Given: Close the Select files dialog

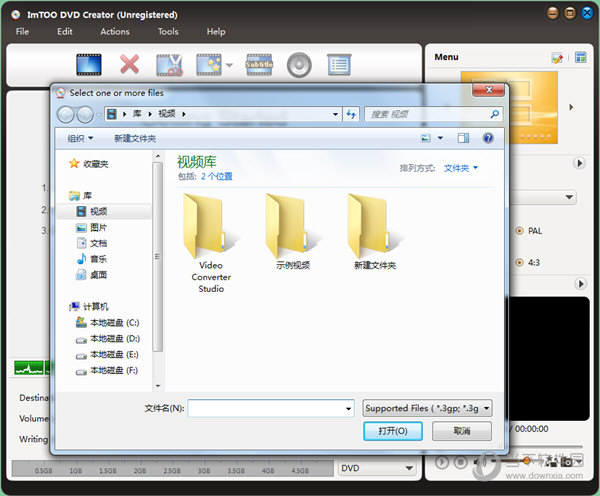Looking at the screenshot, I should [x=488, y=90].
